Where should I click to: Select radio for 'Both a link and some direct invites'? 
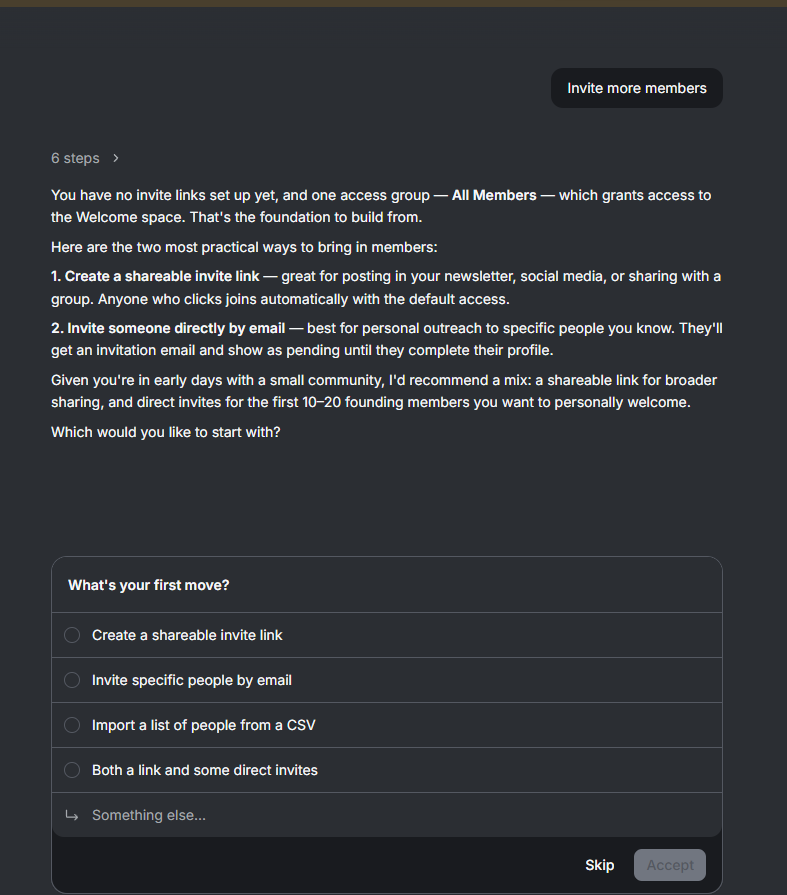[x=72, y=770]
